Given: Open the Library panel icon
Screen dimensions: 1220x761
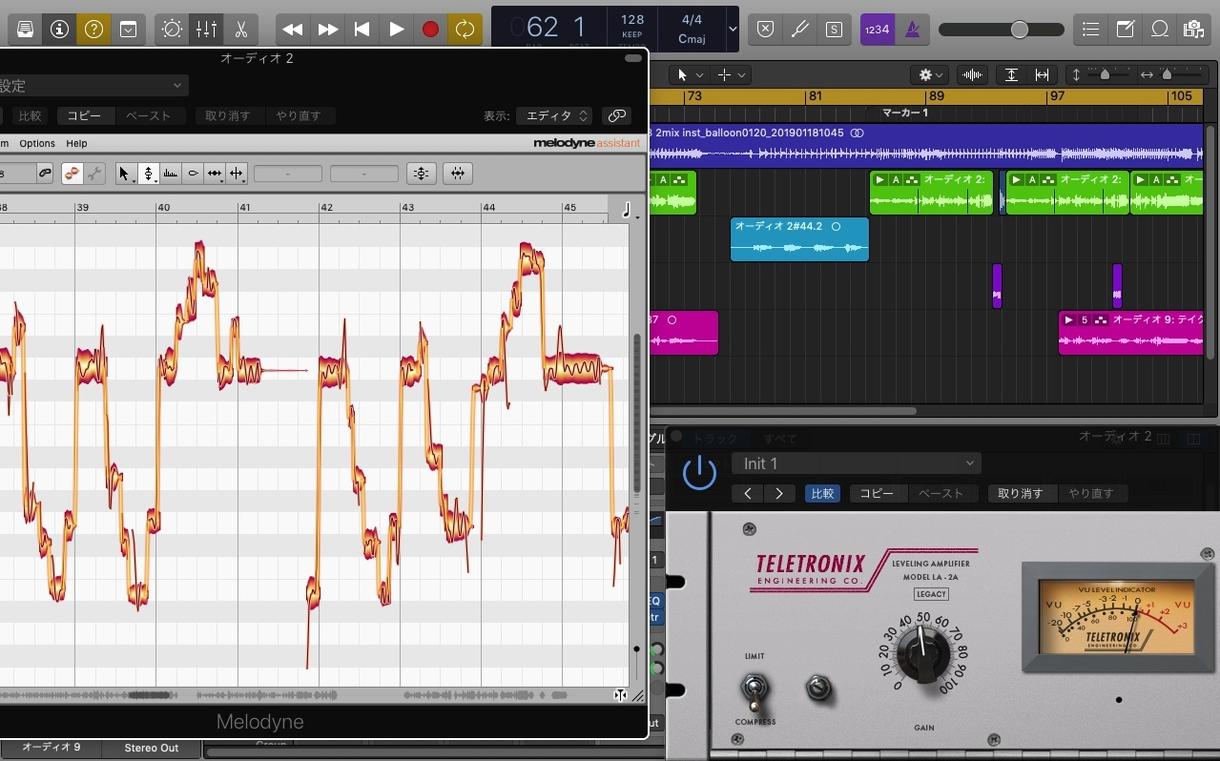Looking at the screenshot, I should click(25, 29).
